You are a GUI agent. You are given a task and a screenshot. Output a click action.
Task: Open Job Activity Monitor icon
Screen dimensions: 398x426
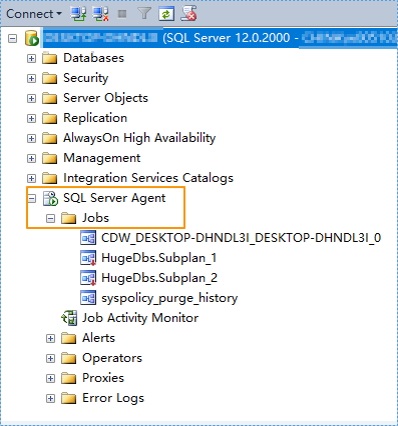pyautogui.click(x=69, y=318)
